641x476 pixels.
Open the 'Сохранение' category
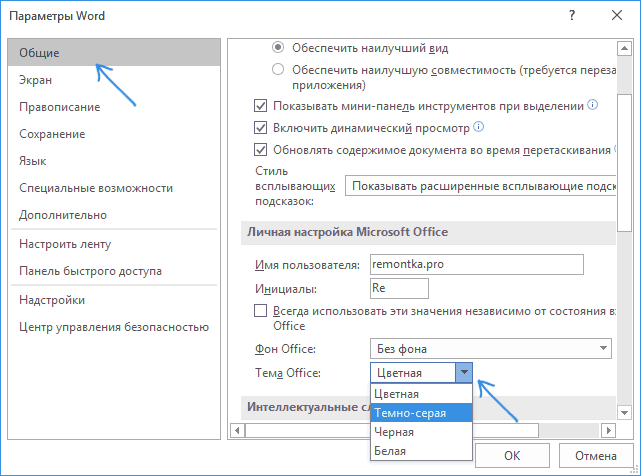(x=114, y=134)
